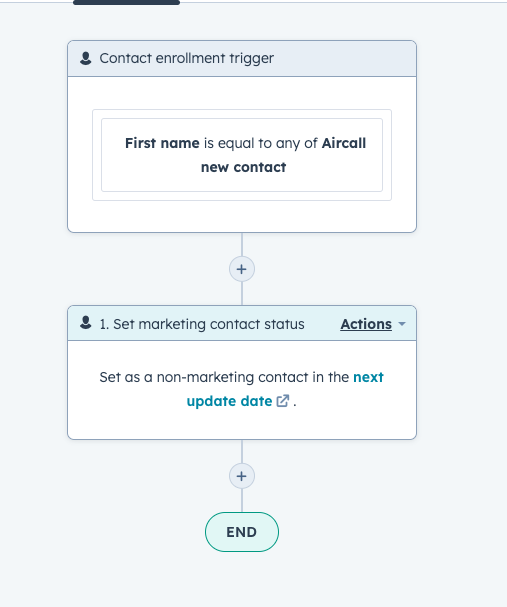Select the END node of the workflow
Viewport: 507px width, 607px height.
[x=242, y=532]
